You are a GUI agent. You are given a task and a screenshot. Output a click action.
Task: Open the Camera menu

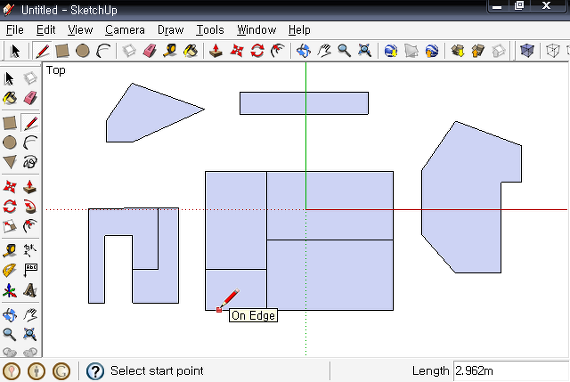tap(125, 30)
